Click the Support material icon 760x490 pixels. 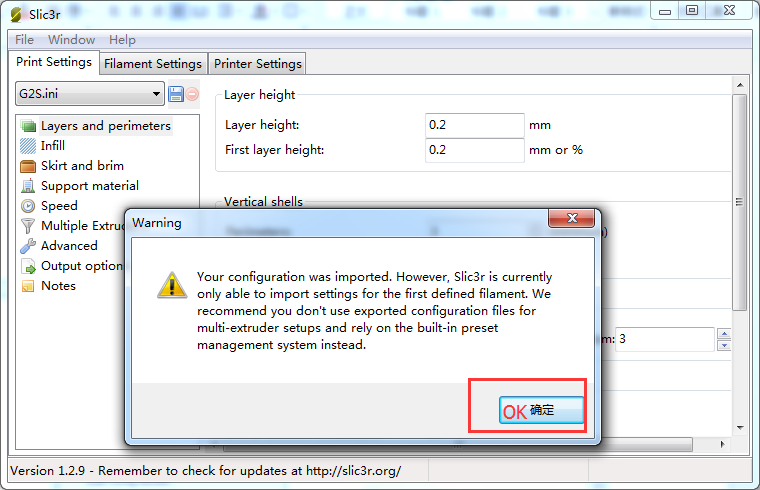[28, 186]
